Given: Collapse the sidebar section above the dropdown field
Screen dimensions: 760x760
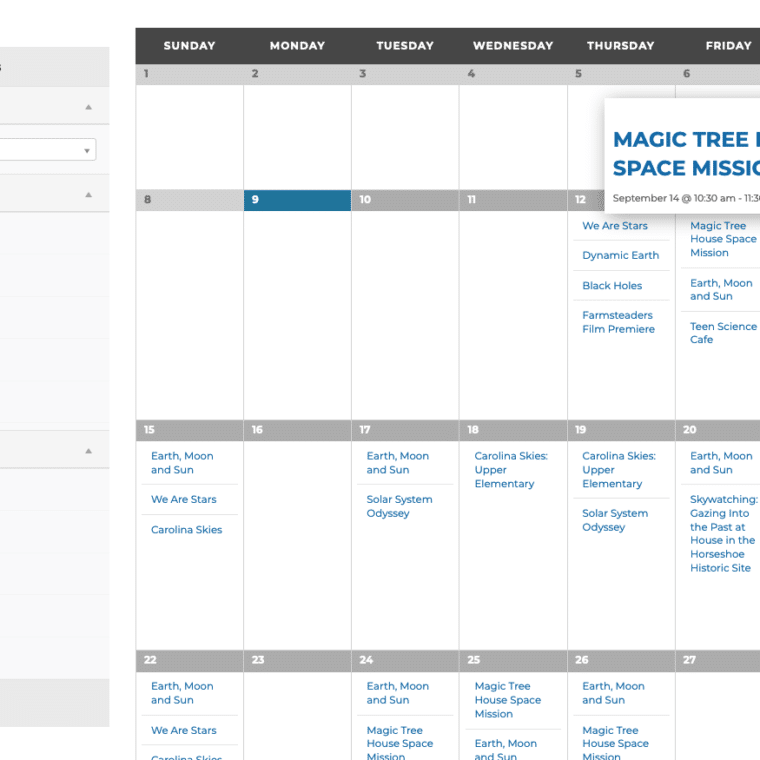Looking at the screenshot, I should [x=88, y=107].
